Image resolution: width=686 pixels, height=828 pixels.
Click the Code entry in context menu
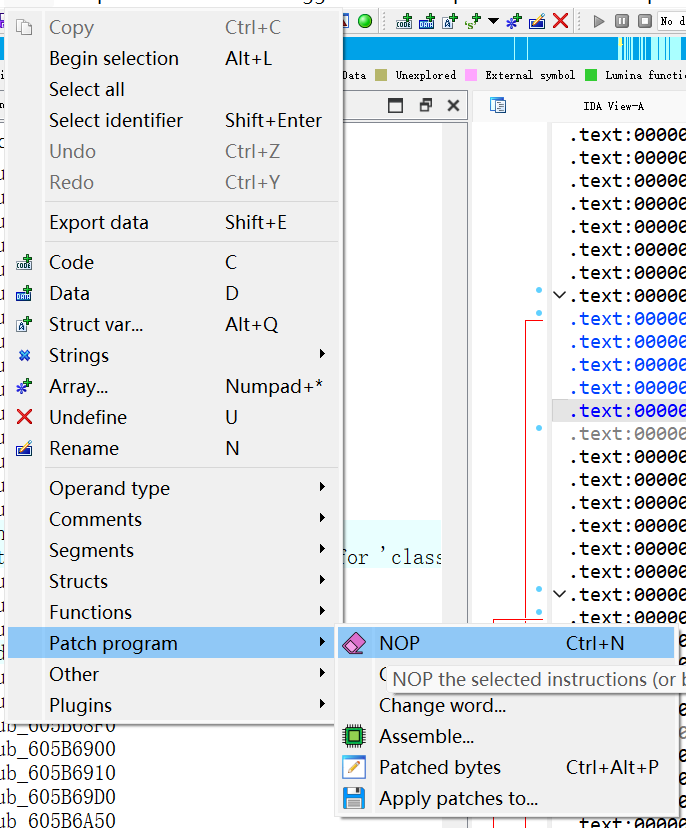click(x=173, y=262)
